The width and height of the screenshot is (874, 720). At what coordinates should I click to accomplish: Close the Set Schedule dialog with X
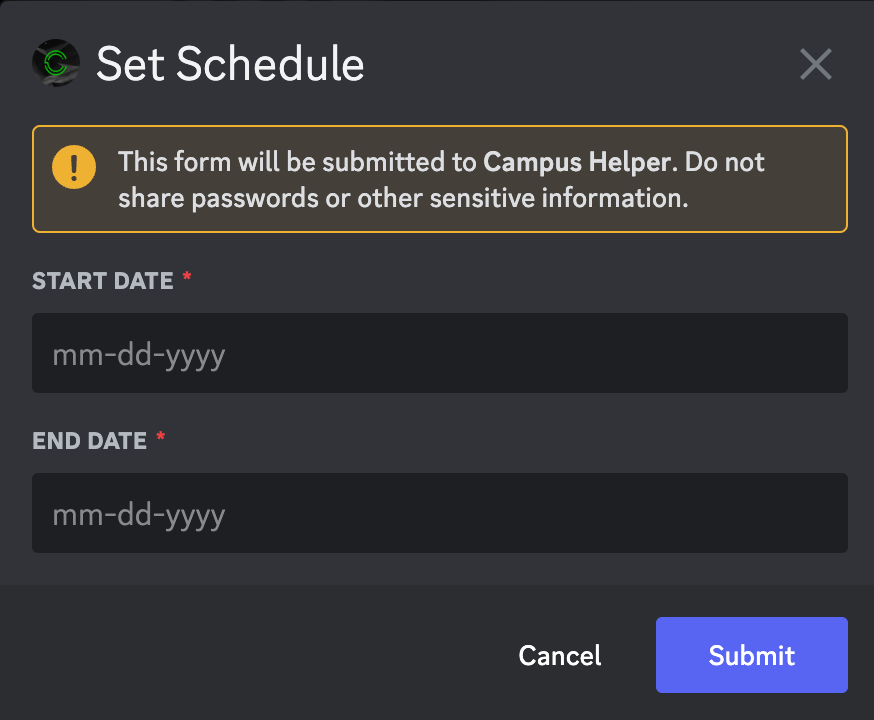pyautogui.click(x=815, y=64)
